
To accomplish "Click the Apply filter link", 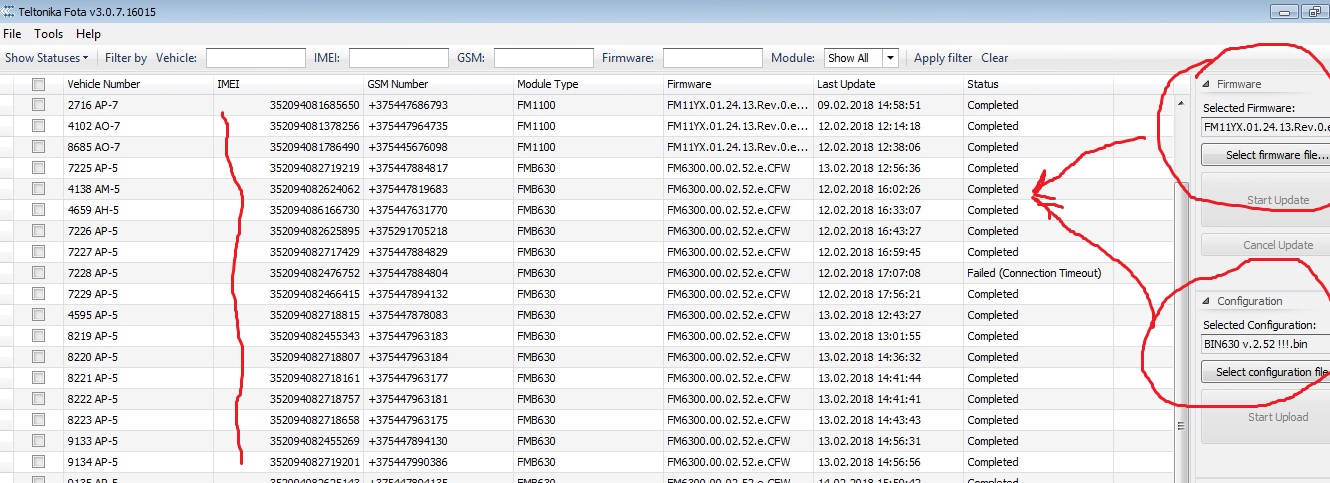I will [942, 58].
